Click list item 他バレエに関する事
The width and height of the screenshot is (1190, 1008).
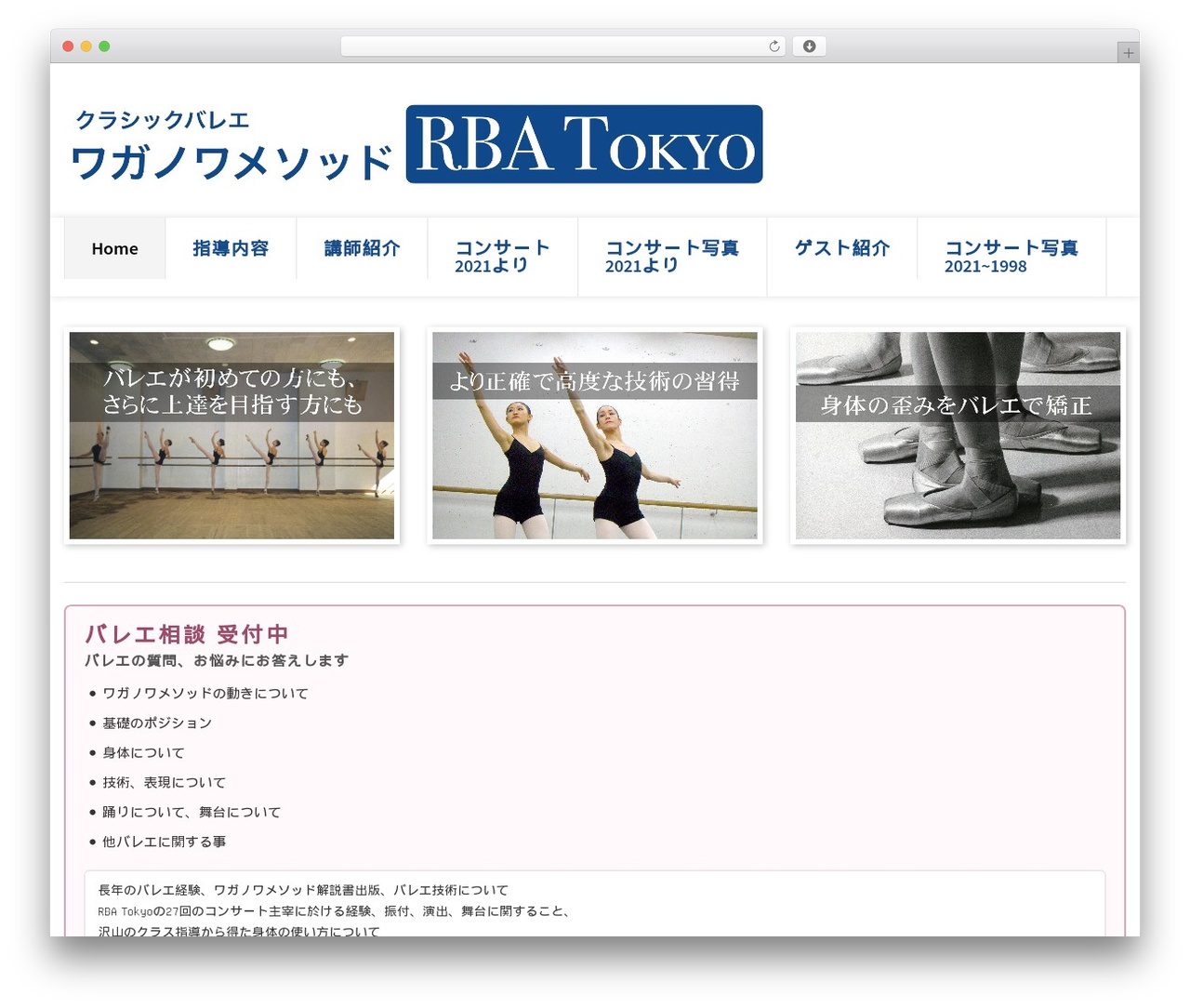164,842
